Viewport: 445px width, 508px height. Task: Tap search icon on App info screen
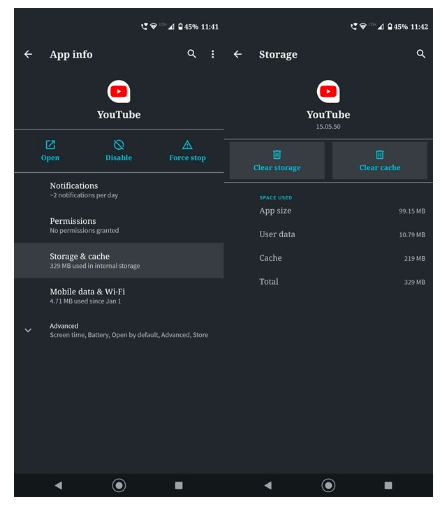pyautogui.click(x=192, y=54)
